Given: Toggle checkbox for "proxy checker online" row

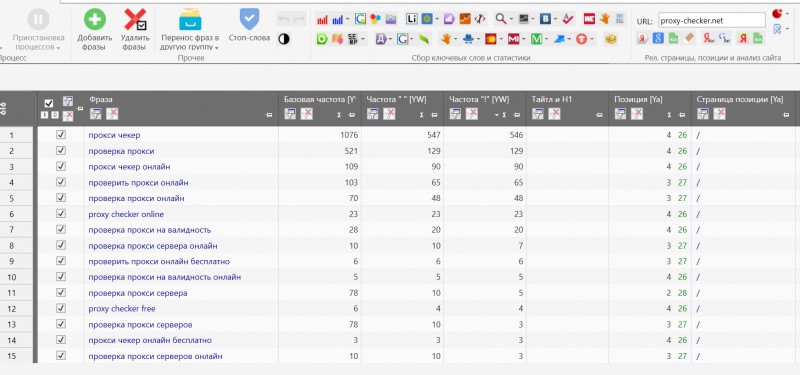Looking at the screenshot, I should coord(61,213).
